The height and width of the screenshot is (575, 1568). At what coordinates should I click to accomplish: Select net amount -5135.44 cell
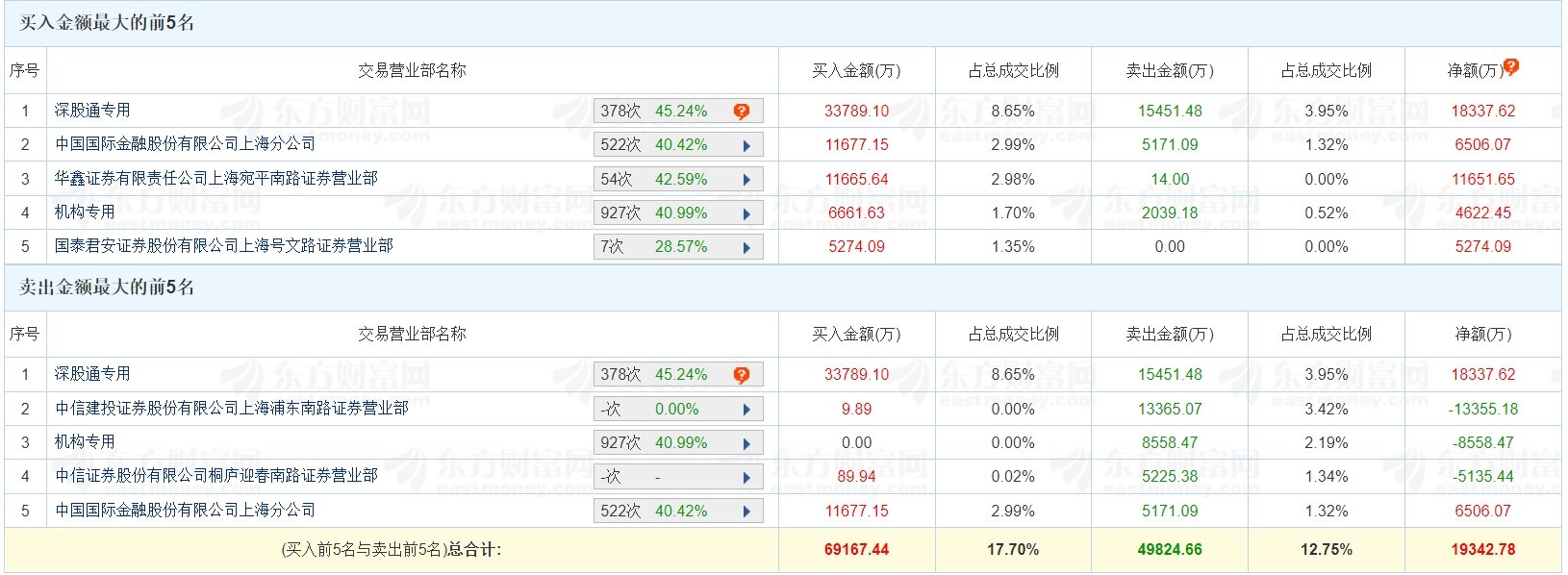point(1483,476)
